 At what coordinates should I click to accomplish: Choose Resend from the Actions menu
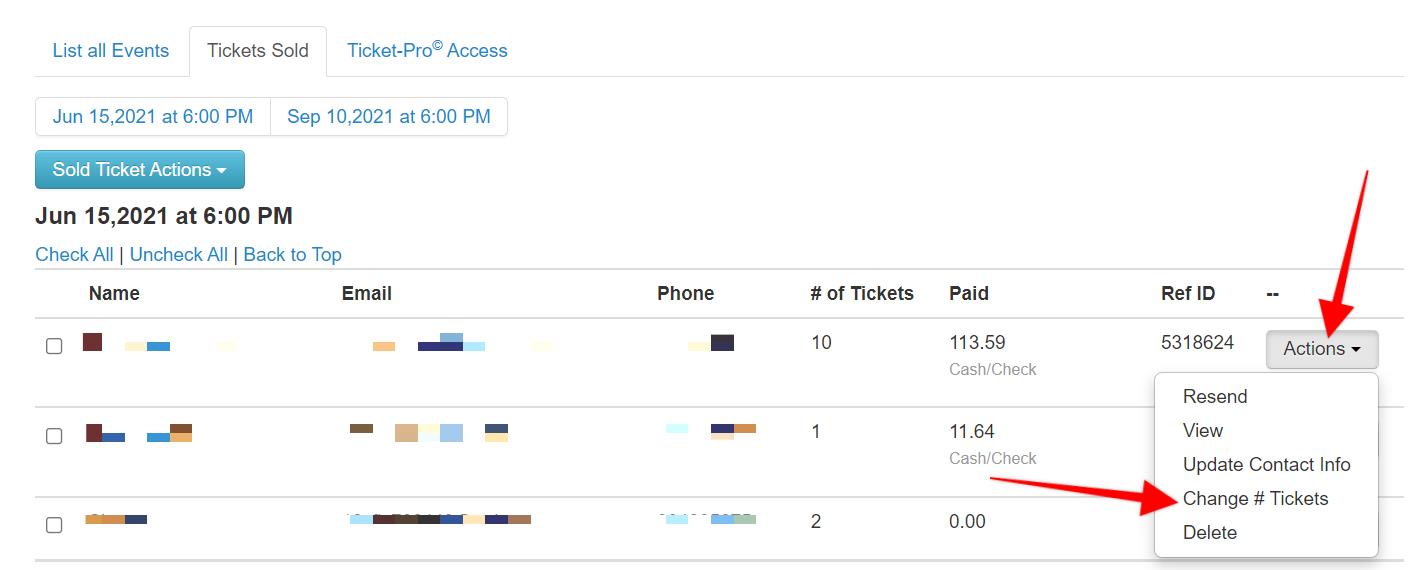(x=1215, y=396)
